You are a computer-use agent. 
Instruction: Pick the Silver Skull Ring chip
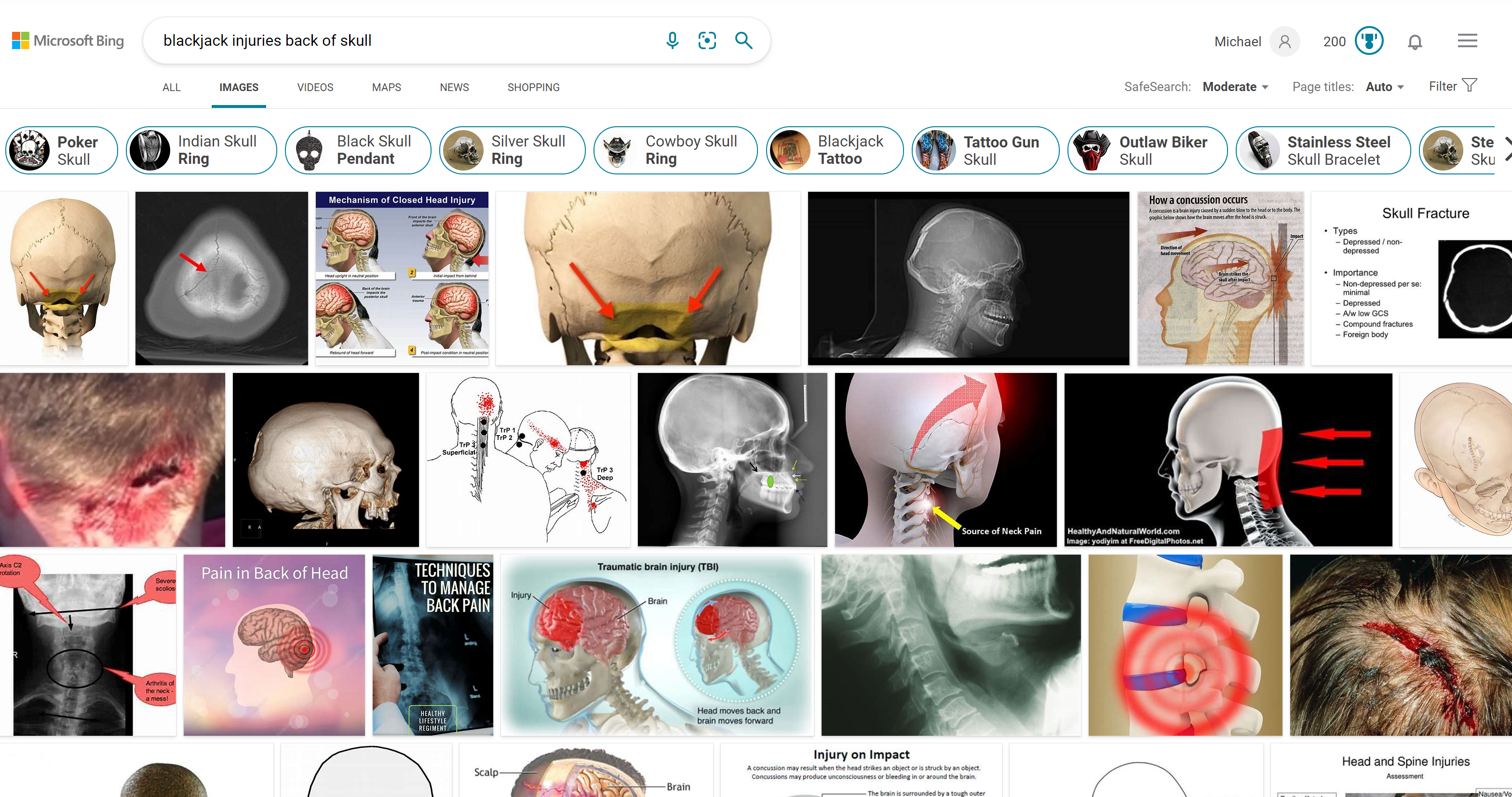pos(512,150)
